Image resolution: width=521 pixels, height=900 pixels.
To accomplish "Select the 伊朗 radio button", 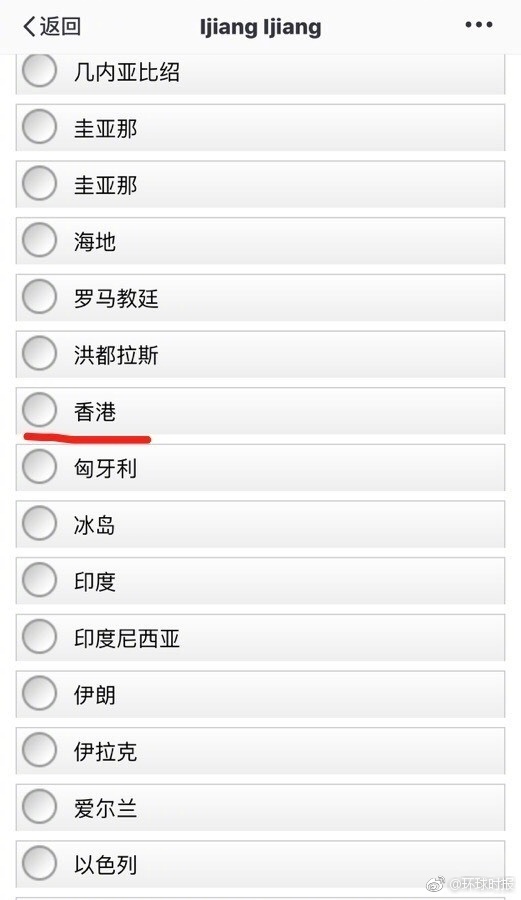I will pyautogui.click(x=39, y=693).
